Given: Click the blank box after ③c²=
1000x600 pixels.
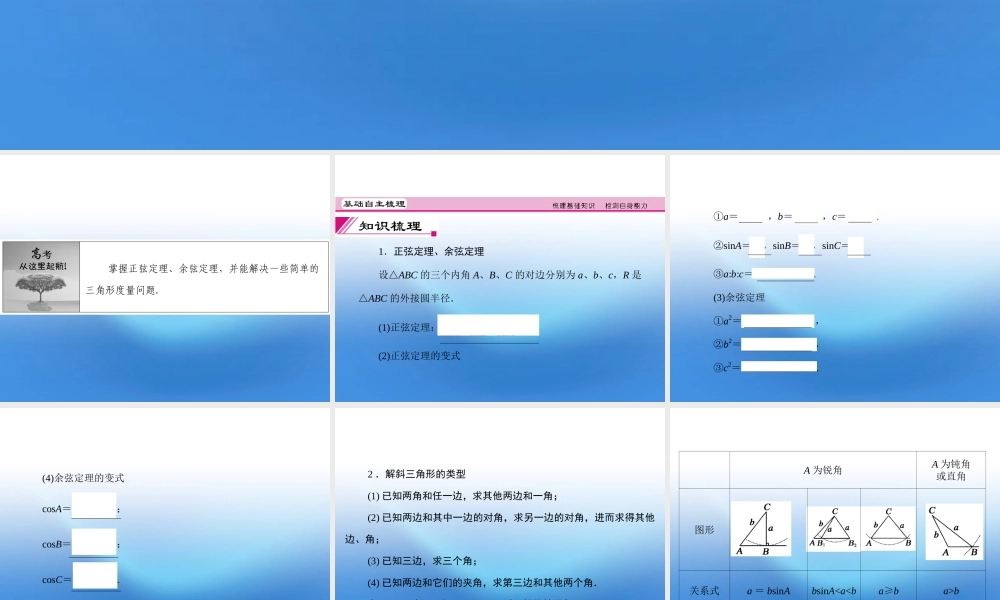Looking at the screenshot, I should point(779,367).
